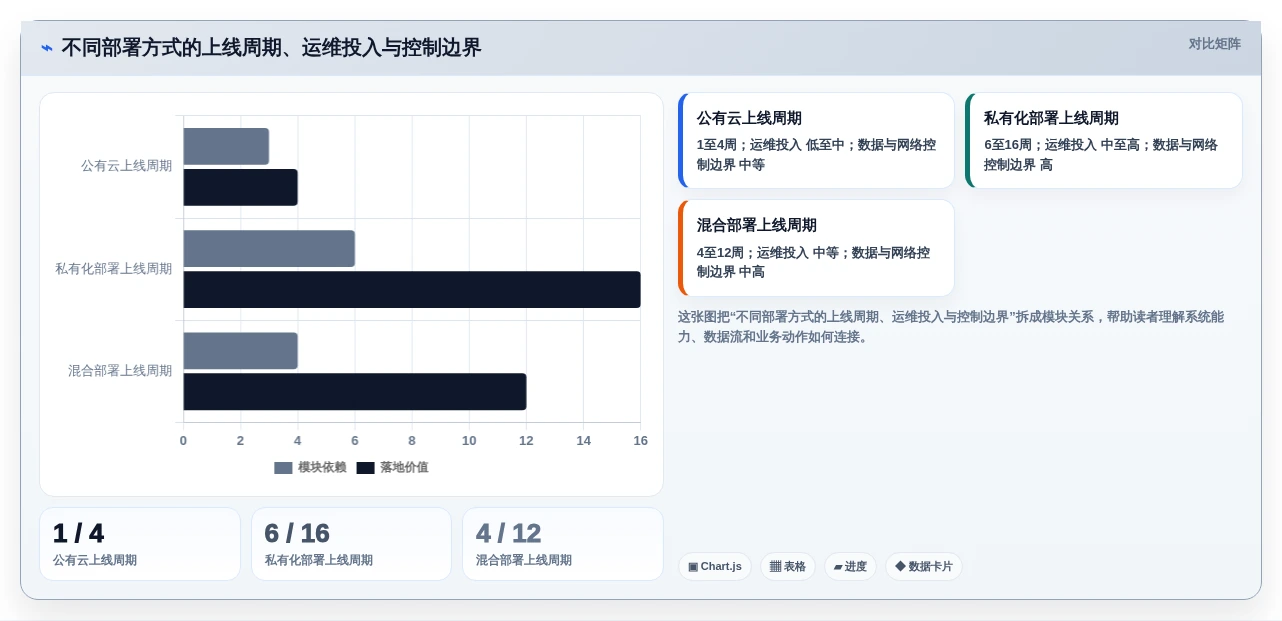1282x621 pixels.
Task: Select the 表格 tag
Action: pyautogui.click(x=788, y=567)
